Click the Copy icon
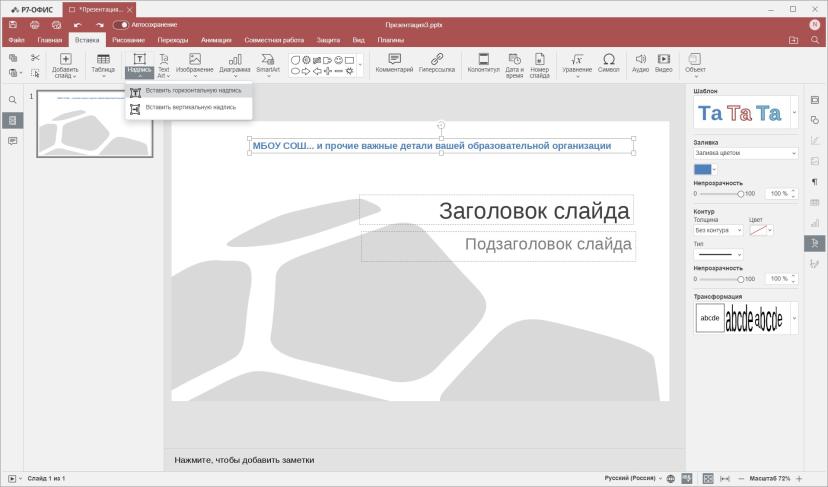Screen dimensions: 828x487 pyautogui.click(x=13, y=58)
